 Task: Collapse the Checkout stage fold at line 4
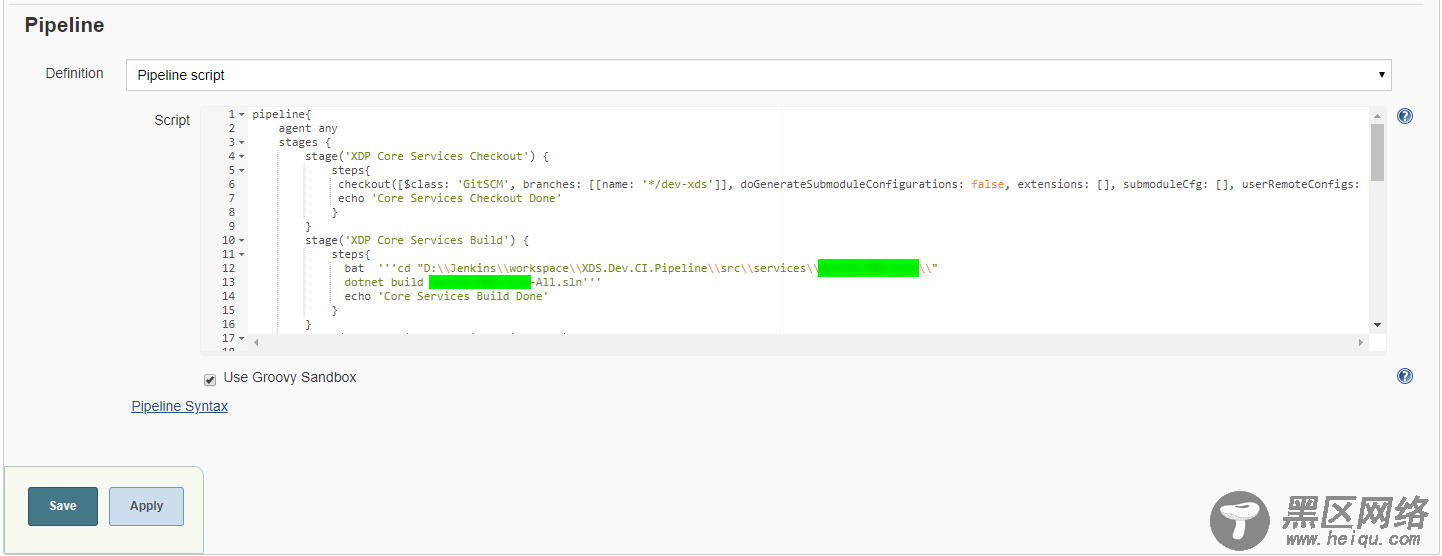(x=242, y=157)
